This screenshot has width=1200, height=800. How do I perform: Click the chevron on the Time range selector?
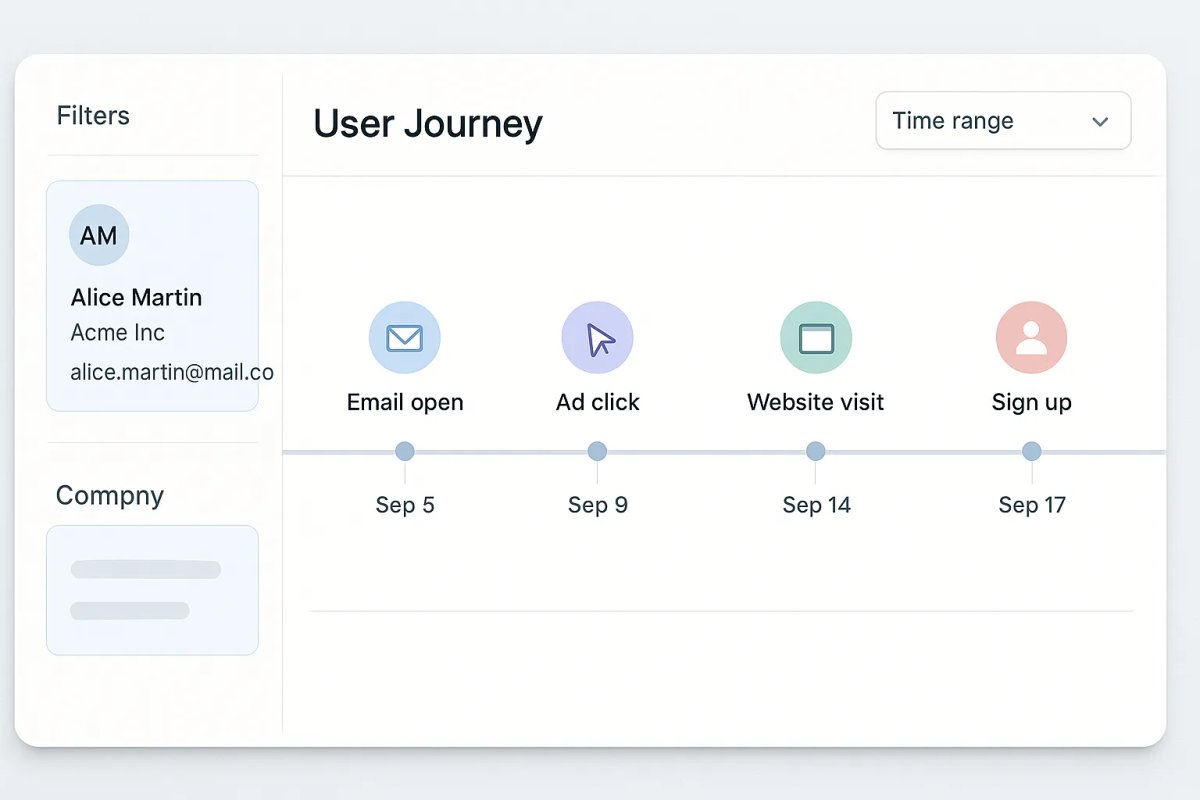click(x=1100, y=121)
